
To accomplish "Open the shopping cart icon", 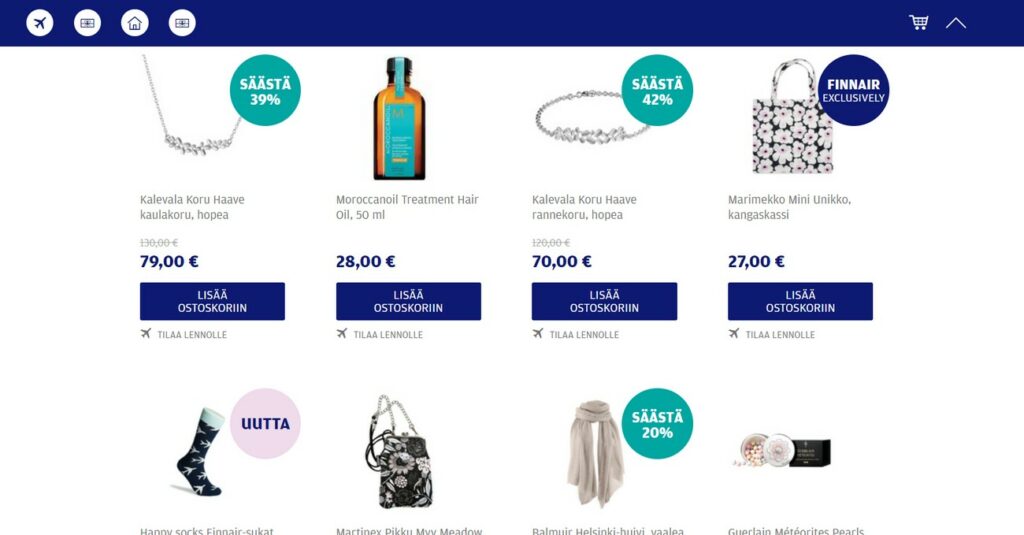I will [x=919, y=23].
